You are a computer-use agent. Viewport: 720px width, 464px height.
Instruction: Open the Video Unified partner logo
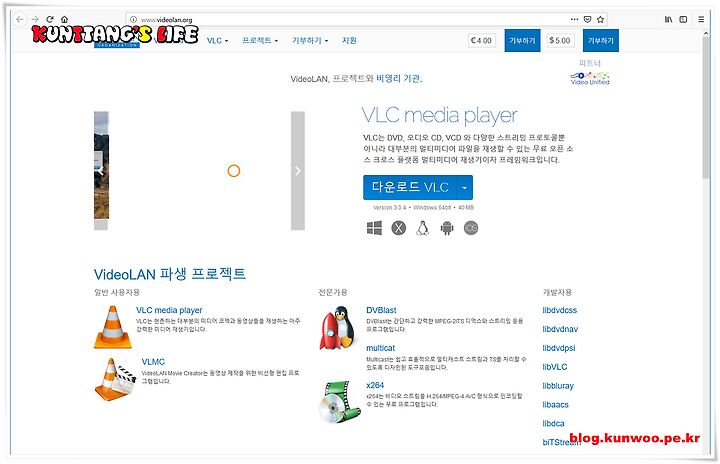coord(590,78)
